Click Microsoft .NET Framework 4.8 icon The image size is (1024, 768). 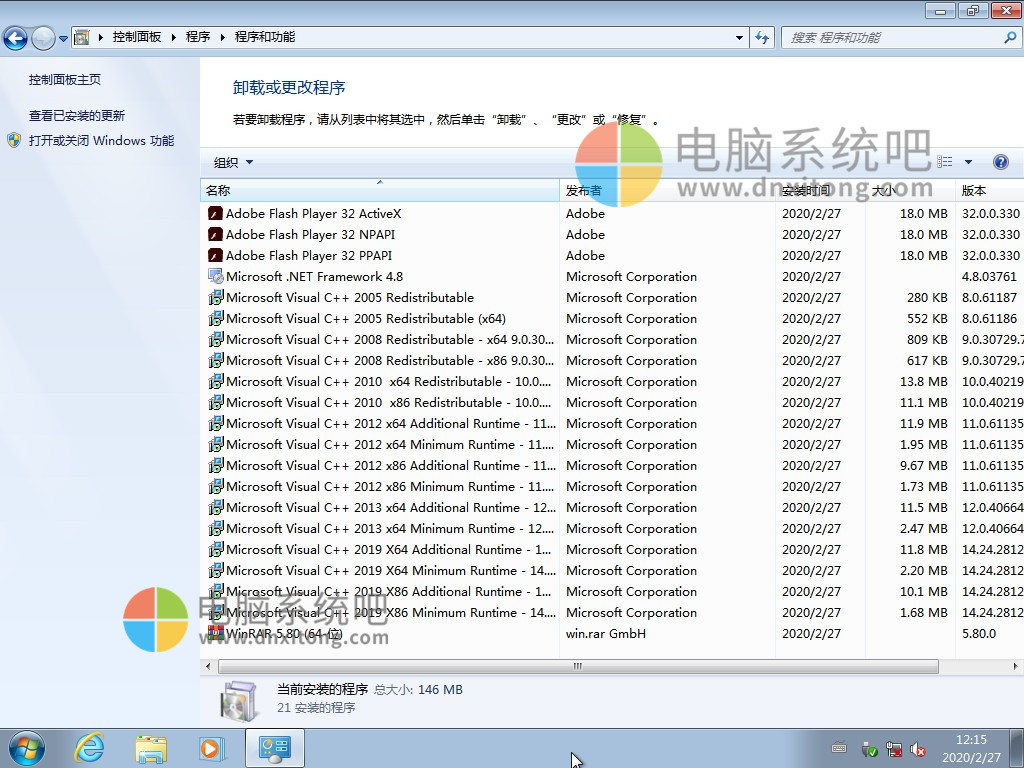(216, 276)
